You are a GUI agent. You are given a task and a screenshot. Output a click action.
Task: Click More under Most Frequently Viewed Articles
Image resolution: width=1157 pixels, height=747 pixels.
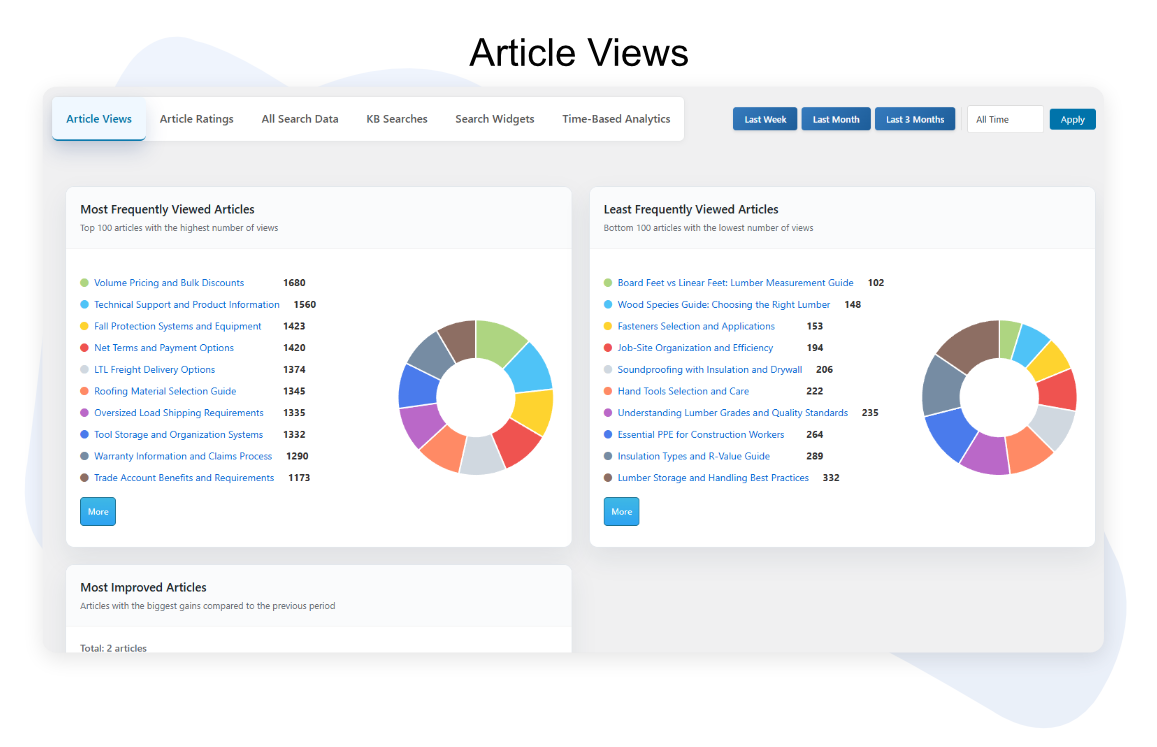[98, 511]
